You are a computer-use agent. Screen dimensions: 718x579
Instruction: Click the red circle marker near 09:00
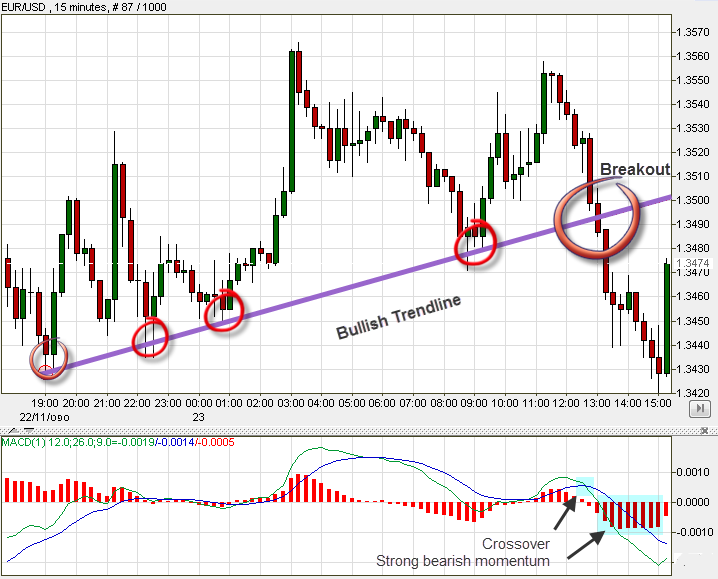pos(476,243)
